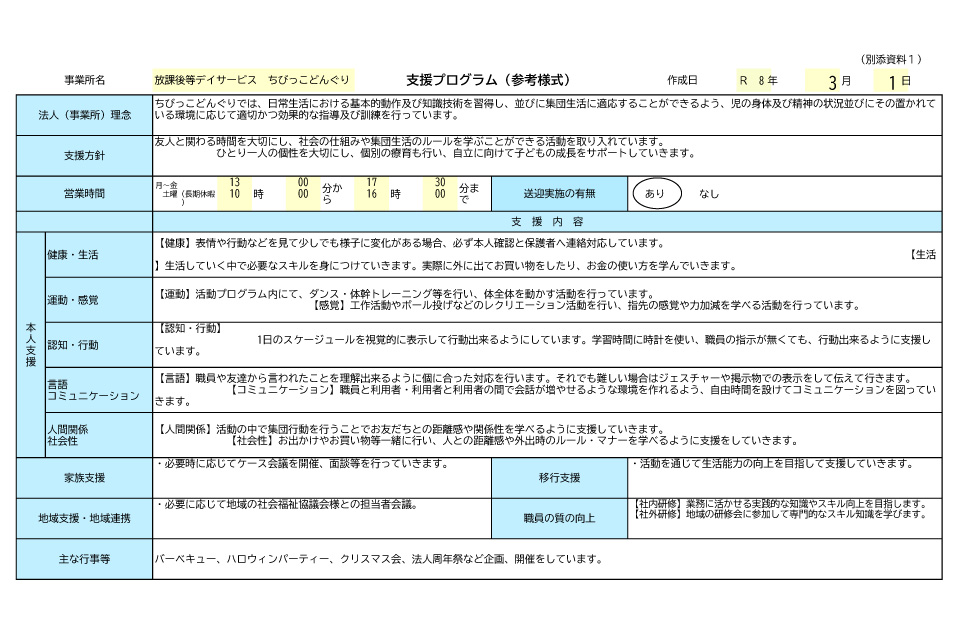Viewport: 960px width, 640px height.
Task: Click the 地域支援・地域連携 header cell
Action: coord(84,518)
